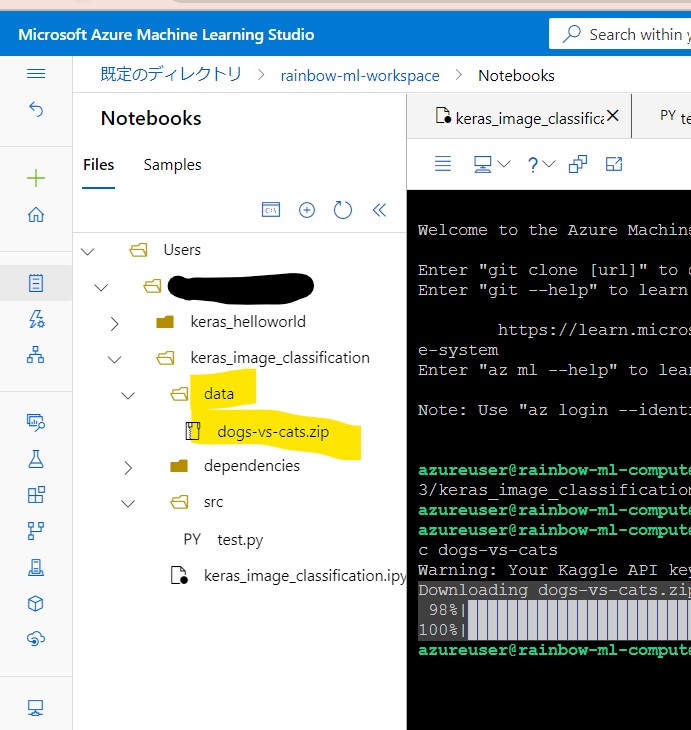Click search magnifier icon
The image size is (691, 730).
pos(571,34)
